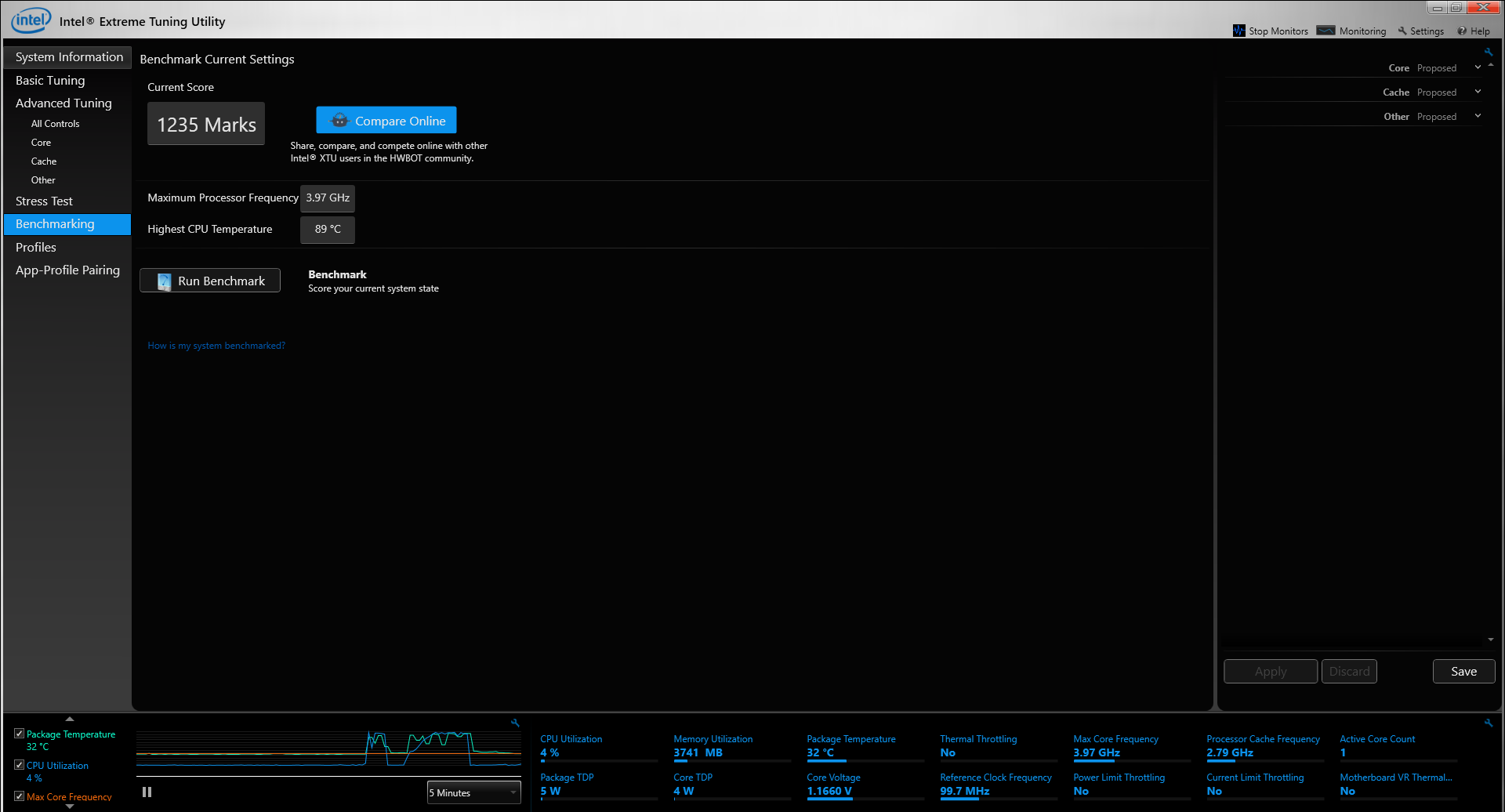
Task: Click the Help question mark icon
Action: [1462, 31]
